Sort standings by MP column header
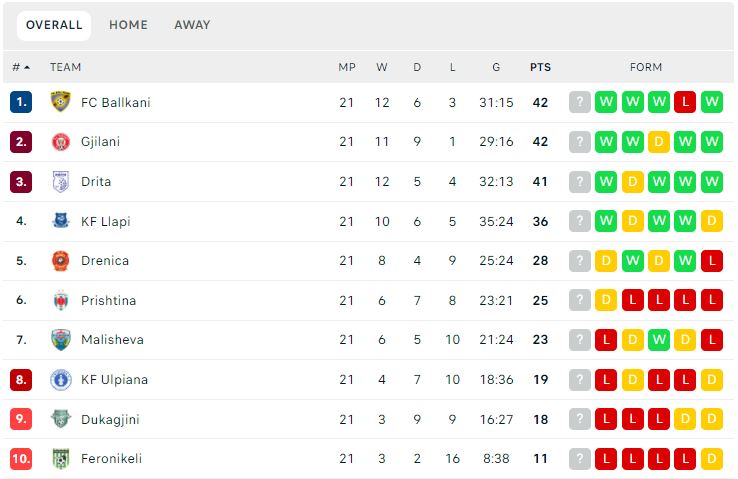Viewport: 738px width, 479px height. click(x=347, y=67)
